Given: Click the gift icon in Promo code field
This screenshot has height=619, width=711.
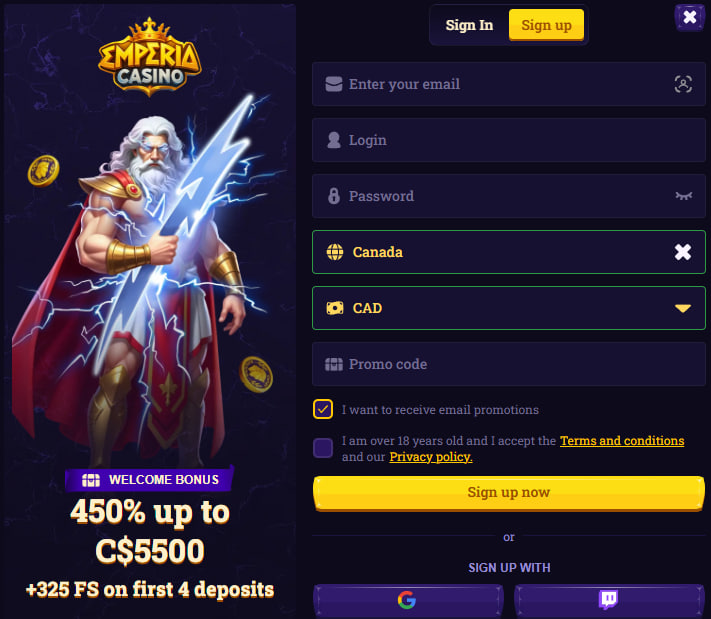Looking at the screenshot, I should tap(334, 364).
